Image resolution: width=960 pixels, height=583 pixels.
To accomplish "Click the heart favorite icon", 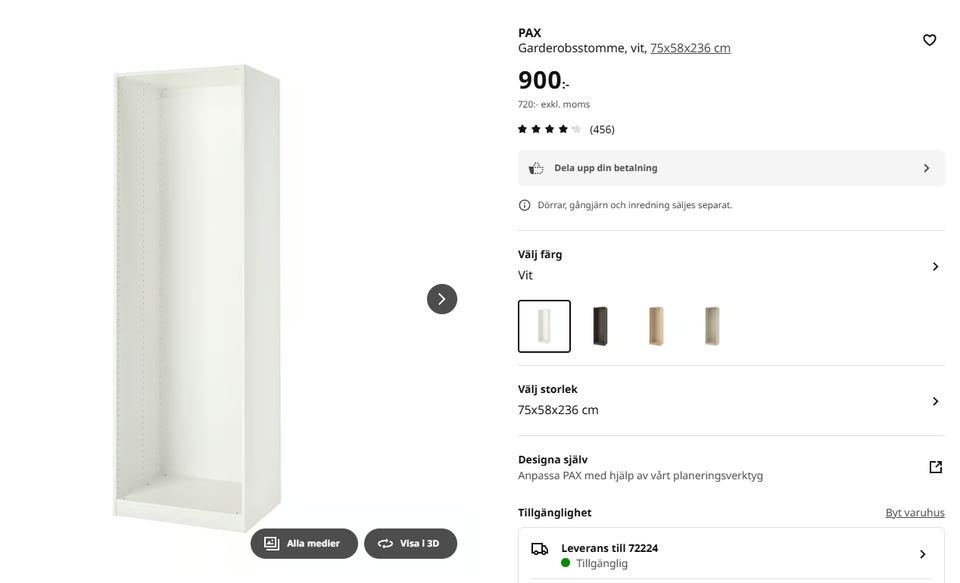I will click(929, 40).
